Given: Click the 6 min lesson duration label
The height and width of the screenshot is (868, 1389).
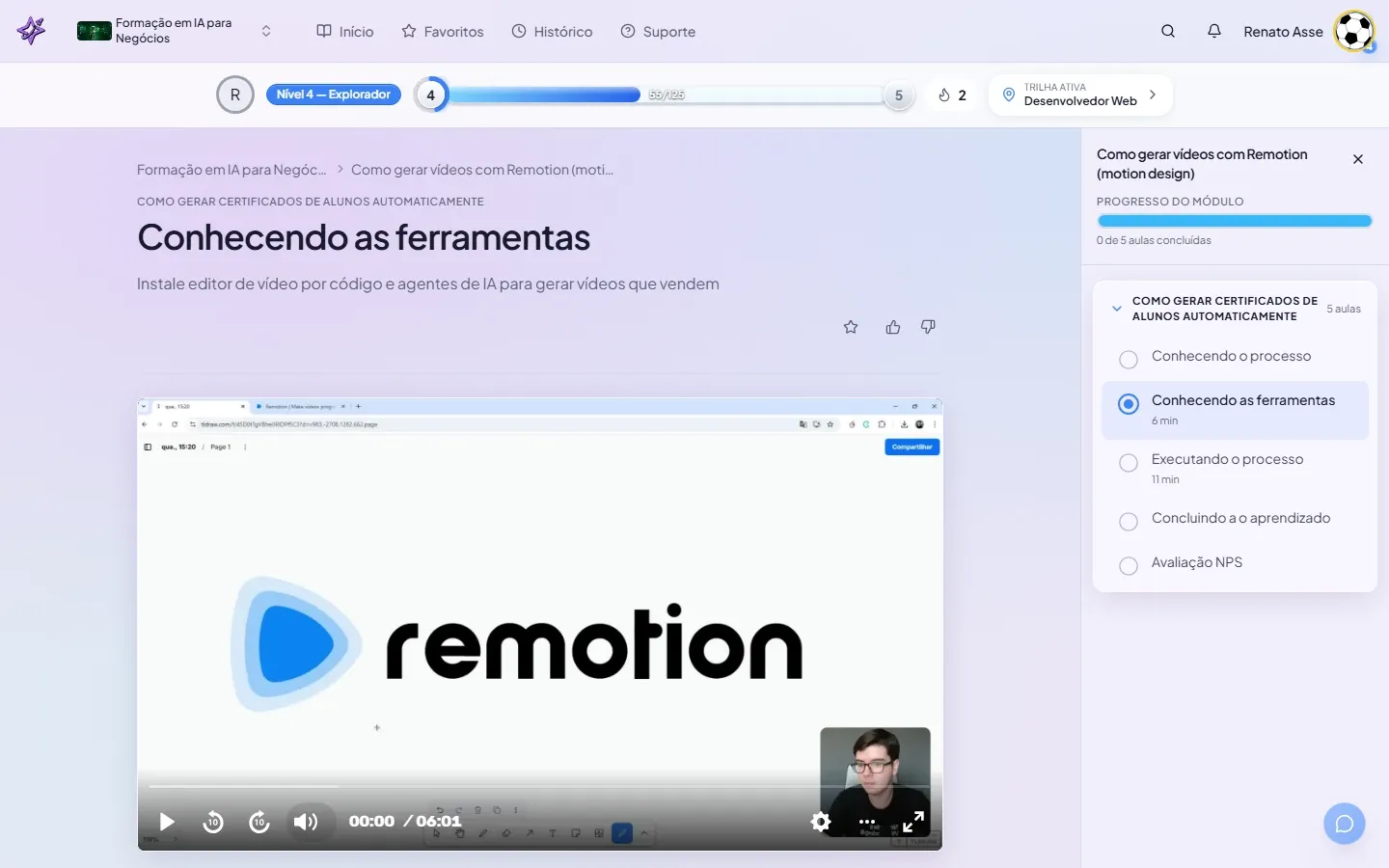Looking at the screenshot, I should [1164, 420].
